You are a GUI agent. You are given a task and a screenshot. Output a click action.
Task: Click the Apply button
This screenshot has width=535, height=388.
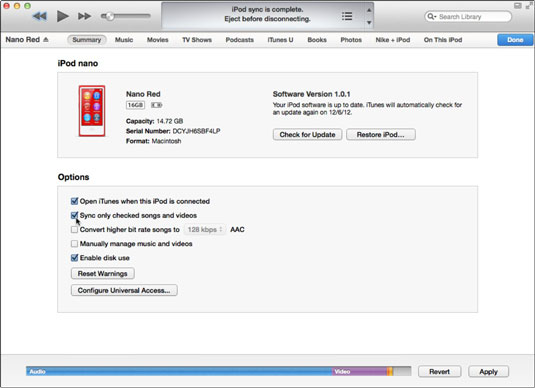(488, 371)
